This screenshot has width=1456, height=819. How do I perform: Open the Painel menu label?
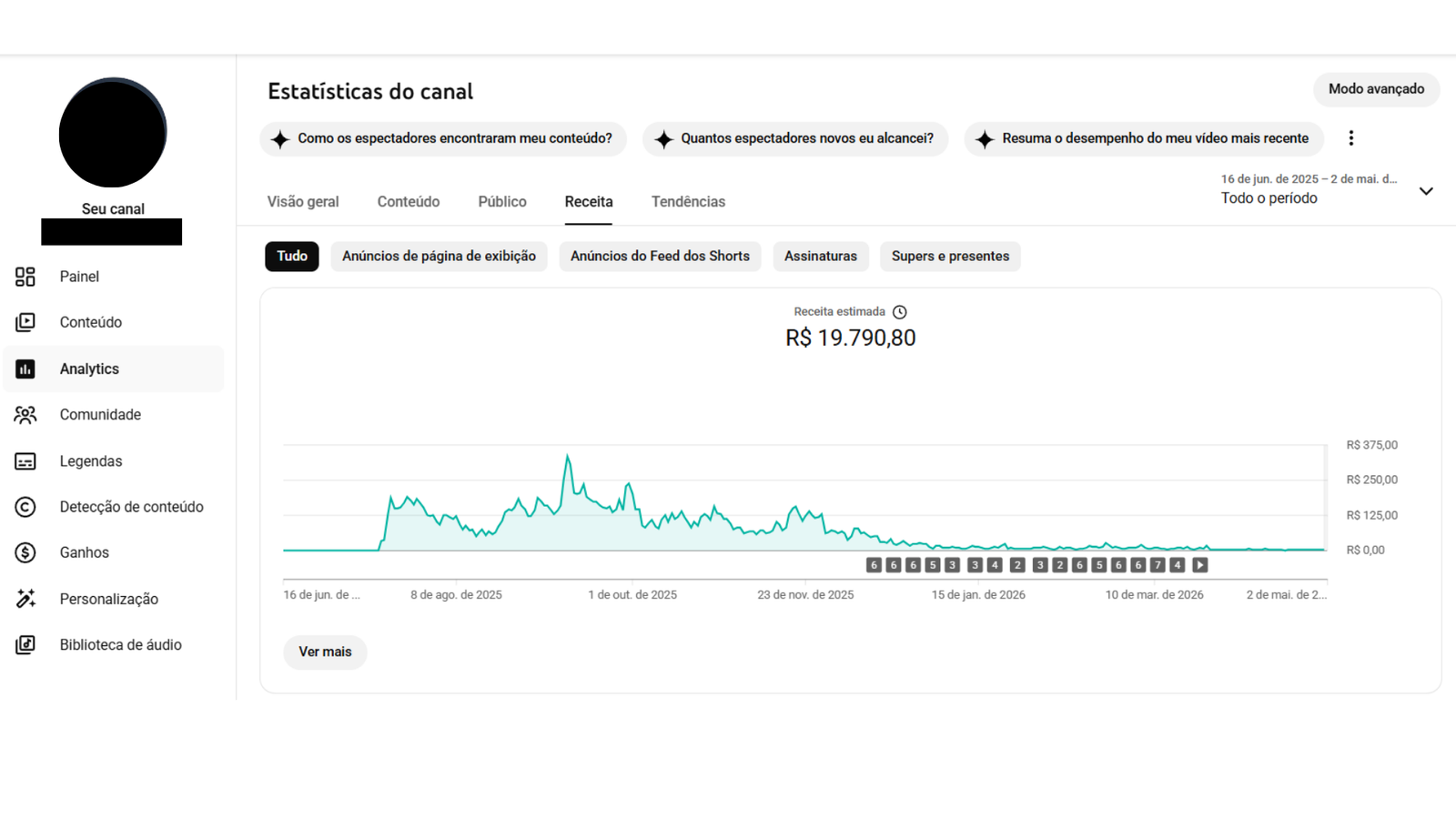click(79, 277)
